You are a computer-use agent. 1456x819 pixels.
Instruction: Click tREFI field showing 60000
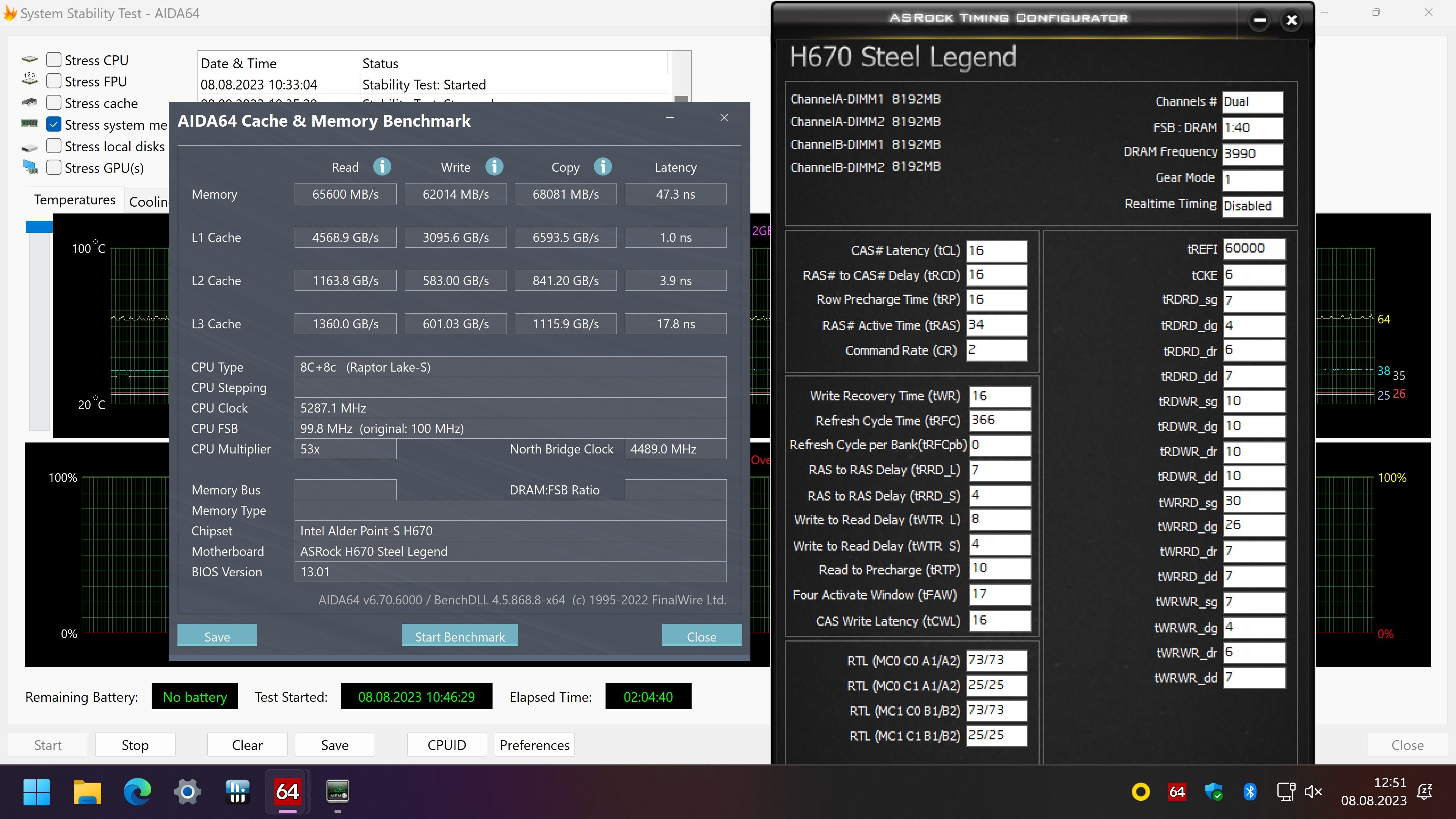pyautogui.click(x=1254, y=249)
